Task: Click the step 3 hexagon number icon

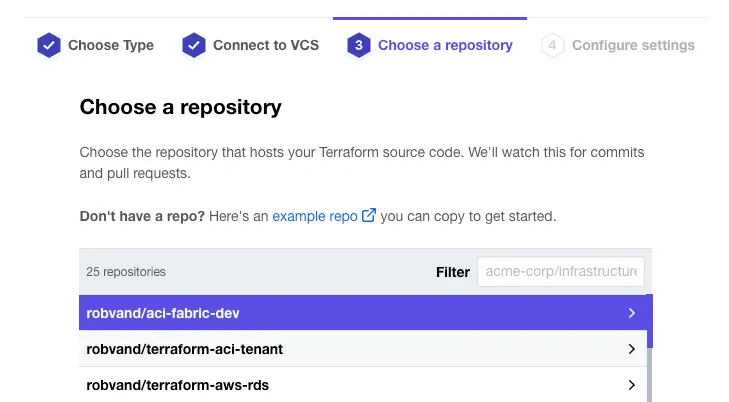Action: click(x=359, y=46)
